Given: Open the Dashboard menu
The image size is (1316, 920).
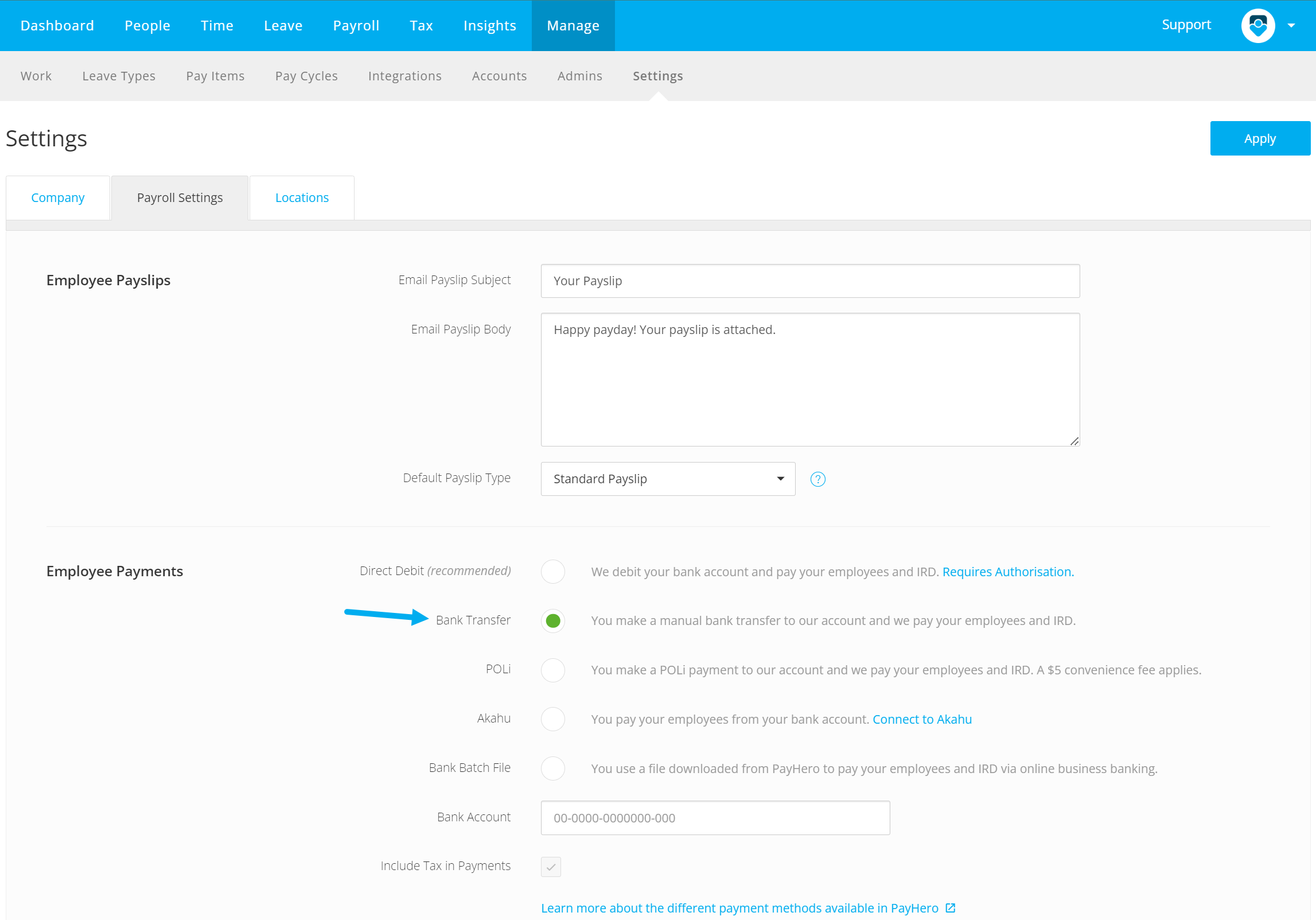Looking at the screenshot, I should 57,26.
